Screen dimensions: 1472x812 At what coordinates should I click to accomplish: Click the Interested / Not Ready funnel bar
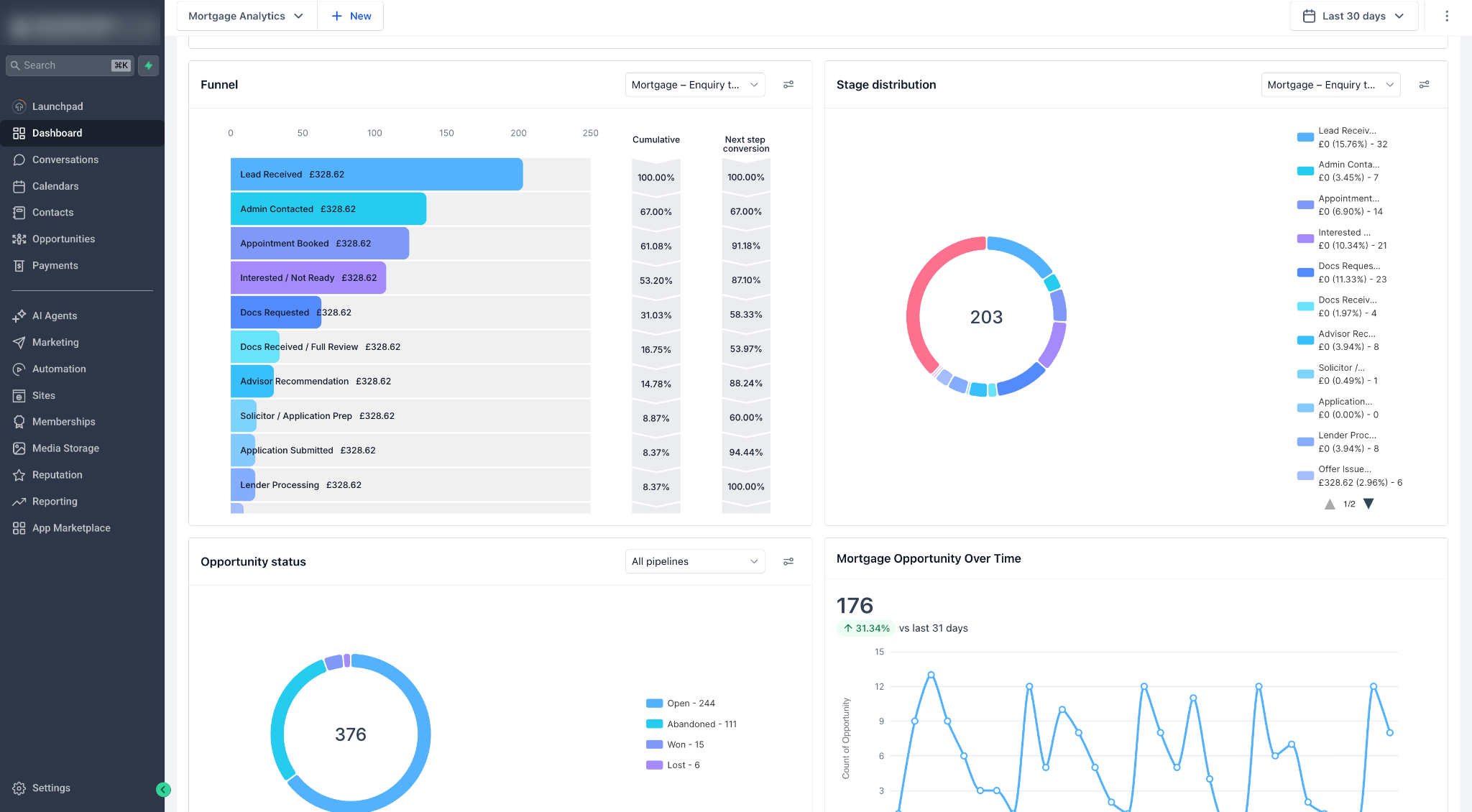coord(308,278)
